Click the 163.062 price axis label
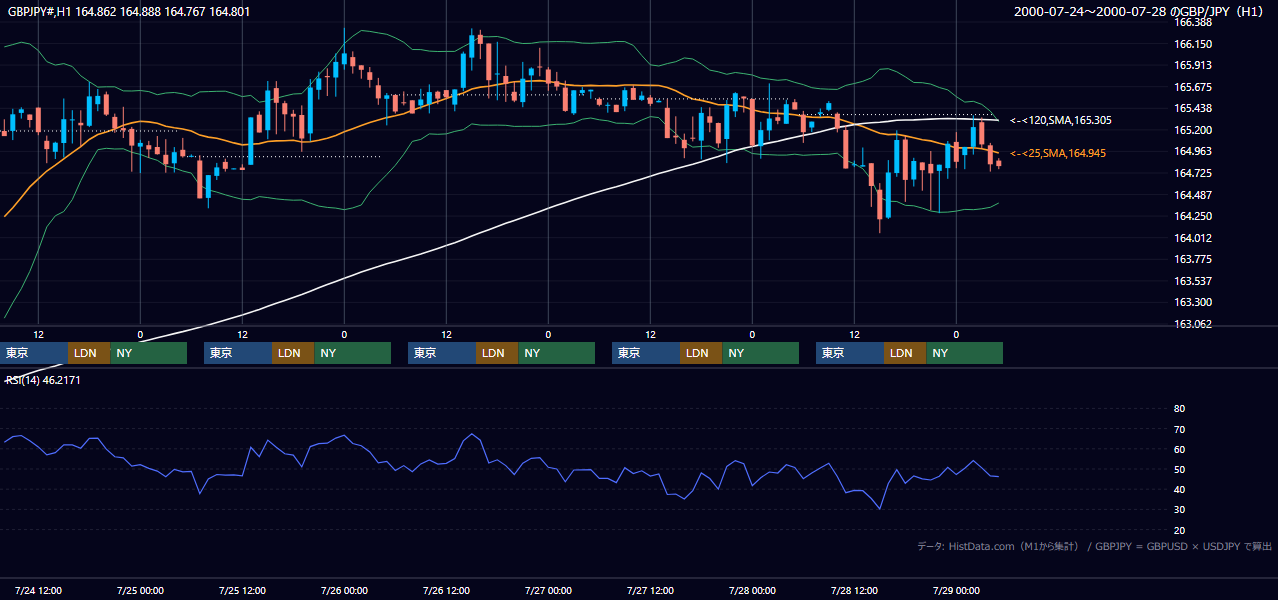Viewport: 1278px width, 600px height. coord(1193,324)
